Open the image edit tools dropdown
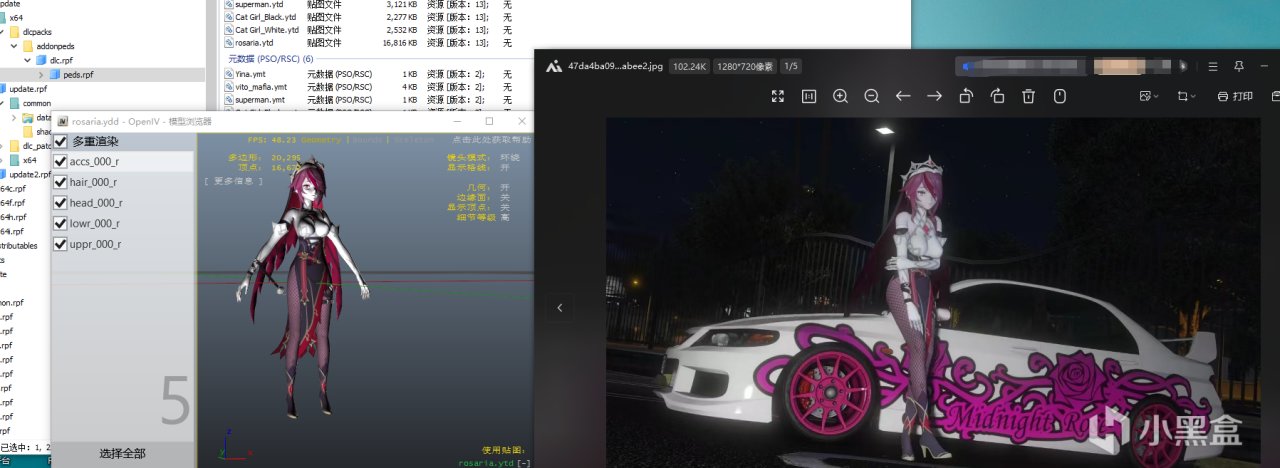 1149,96
